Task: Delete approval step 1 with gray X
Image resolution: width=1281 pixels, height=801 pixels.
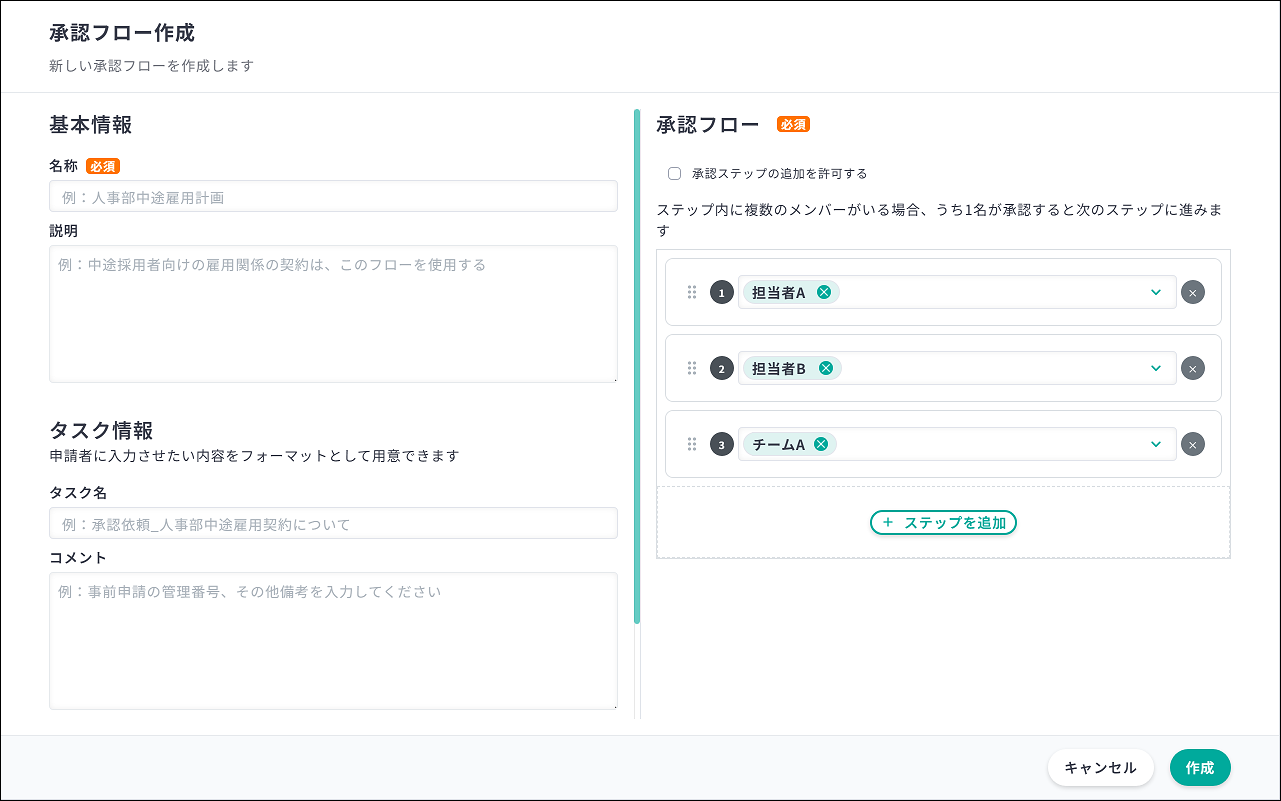Action: coord(1192,292)
